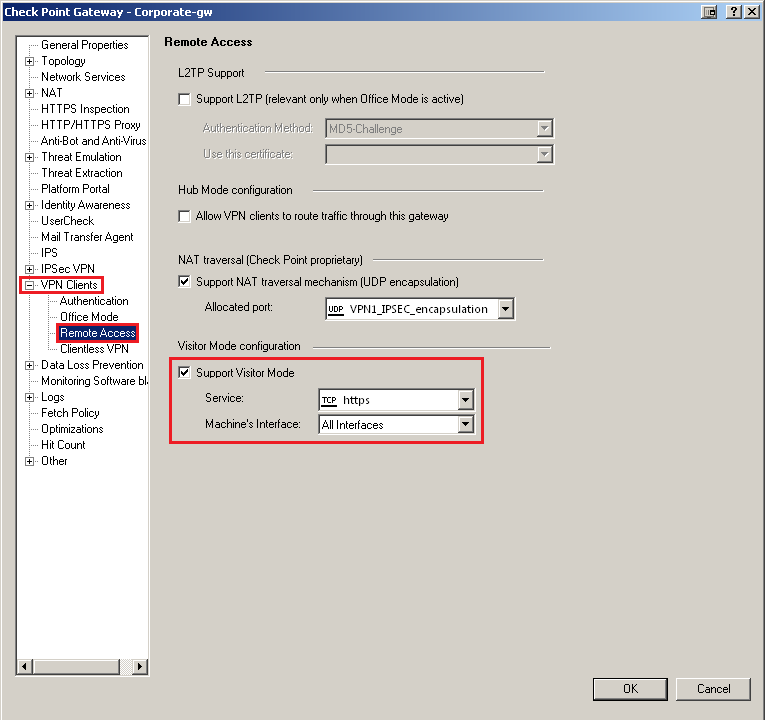The width and height of the screenshot is (765, 722).
Task: Select Monitoring Software blades item
Action: (94, 381)
